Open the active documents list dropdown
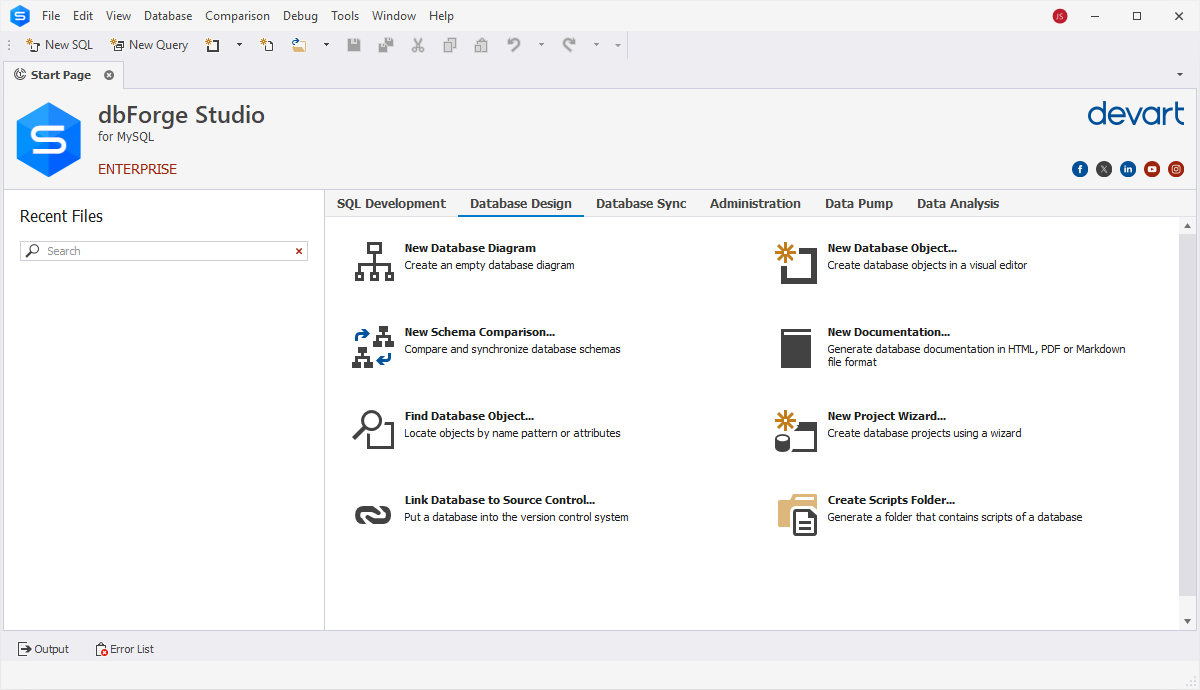 point(1181,75)
